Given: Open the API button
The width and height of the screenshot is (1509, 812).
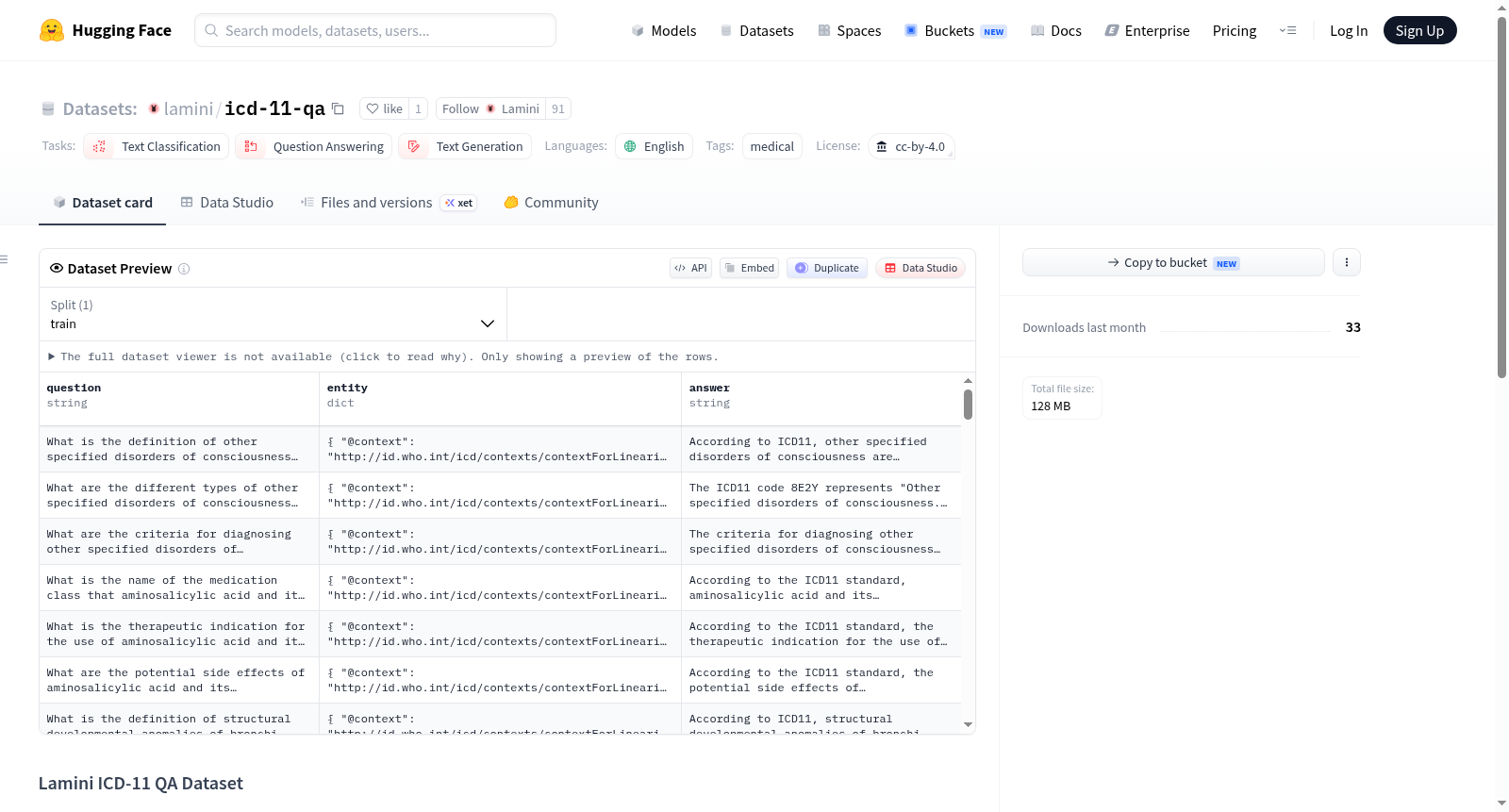Looking at the screenshot, I should (x=690, y=268).
